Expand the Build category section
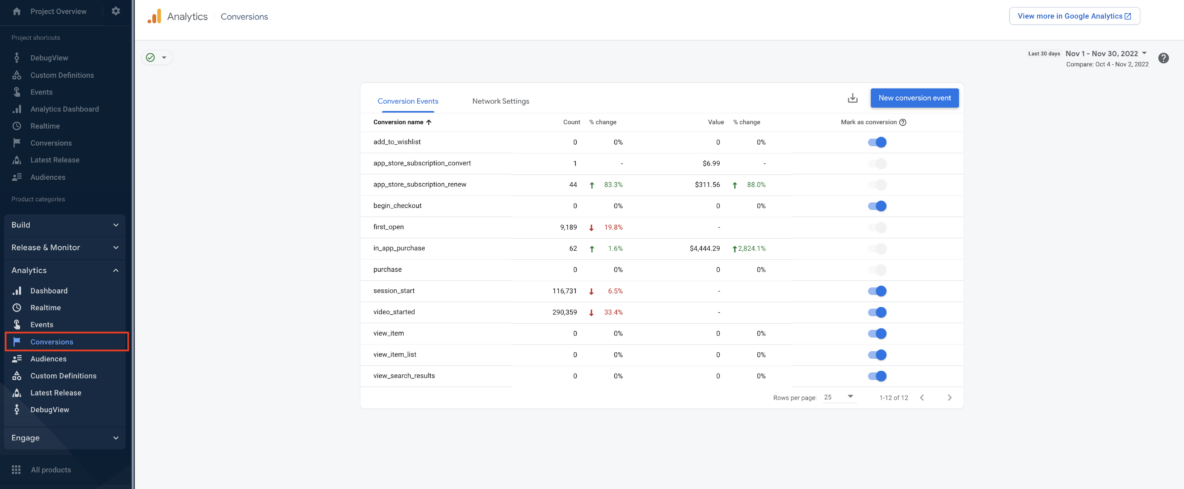Viewport: 1184px width, 489px height. click(65, 225)
